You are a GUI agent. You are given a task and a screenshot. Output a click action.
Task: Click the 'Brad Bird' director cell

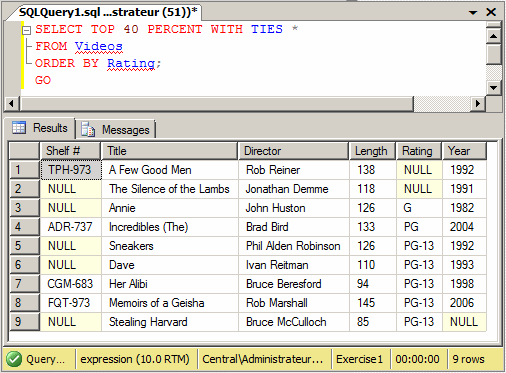coord(294,227)
